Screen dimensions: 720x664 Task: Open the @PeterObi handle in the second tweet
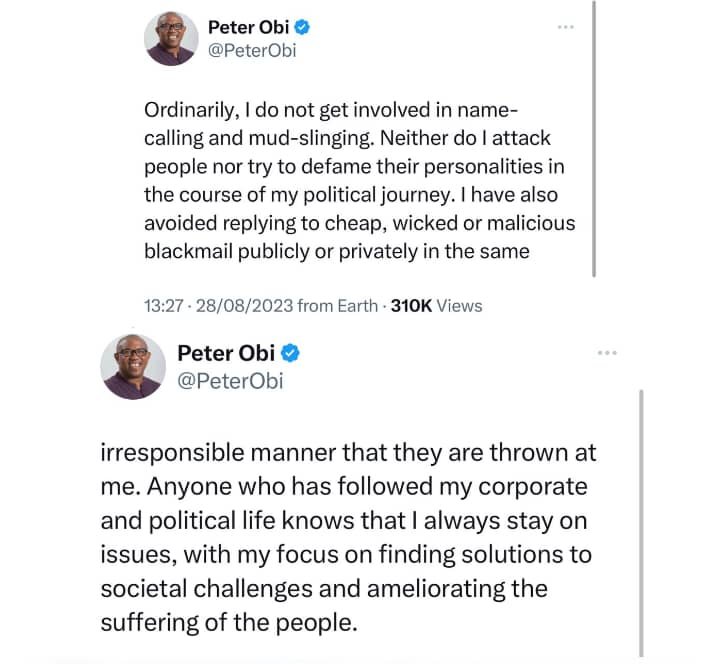coord(230,380)
